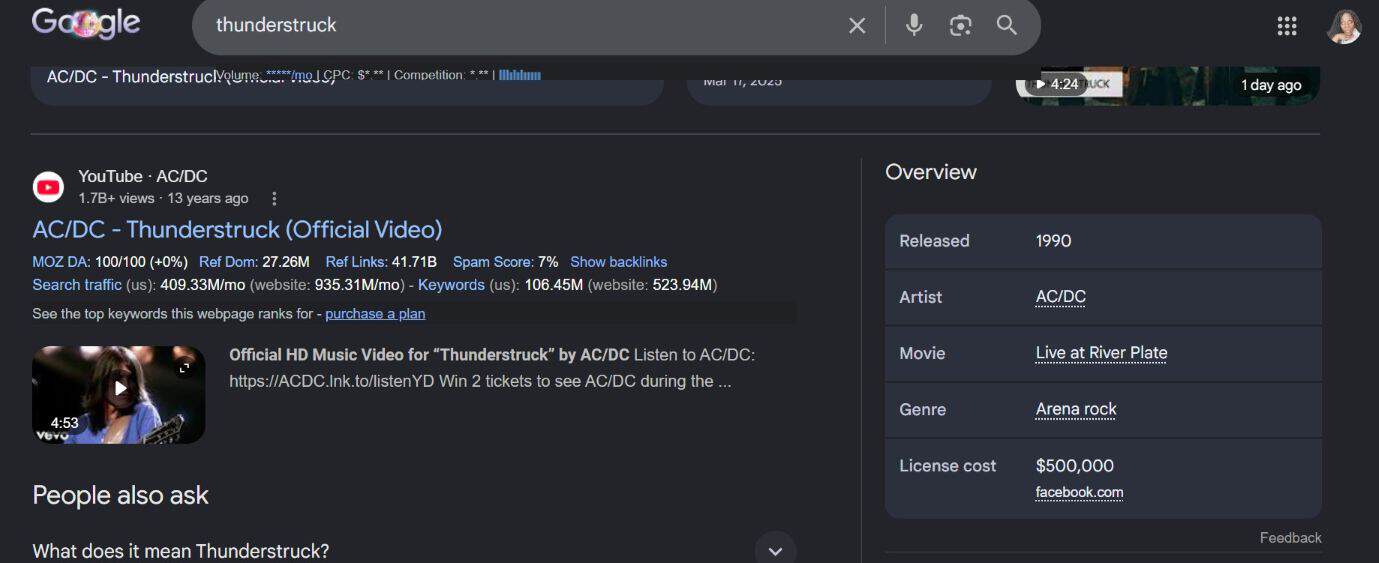Click the Official HD Music Video description

[490, 368]
